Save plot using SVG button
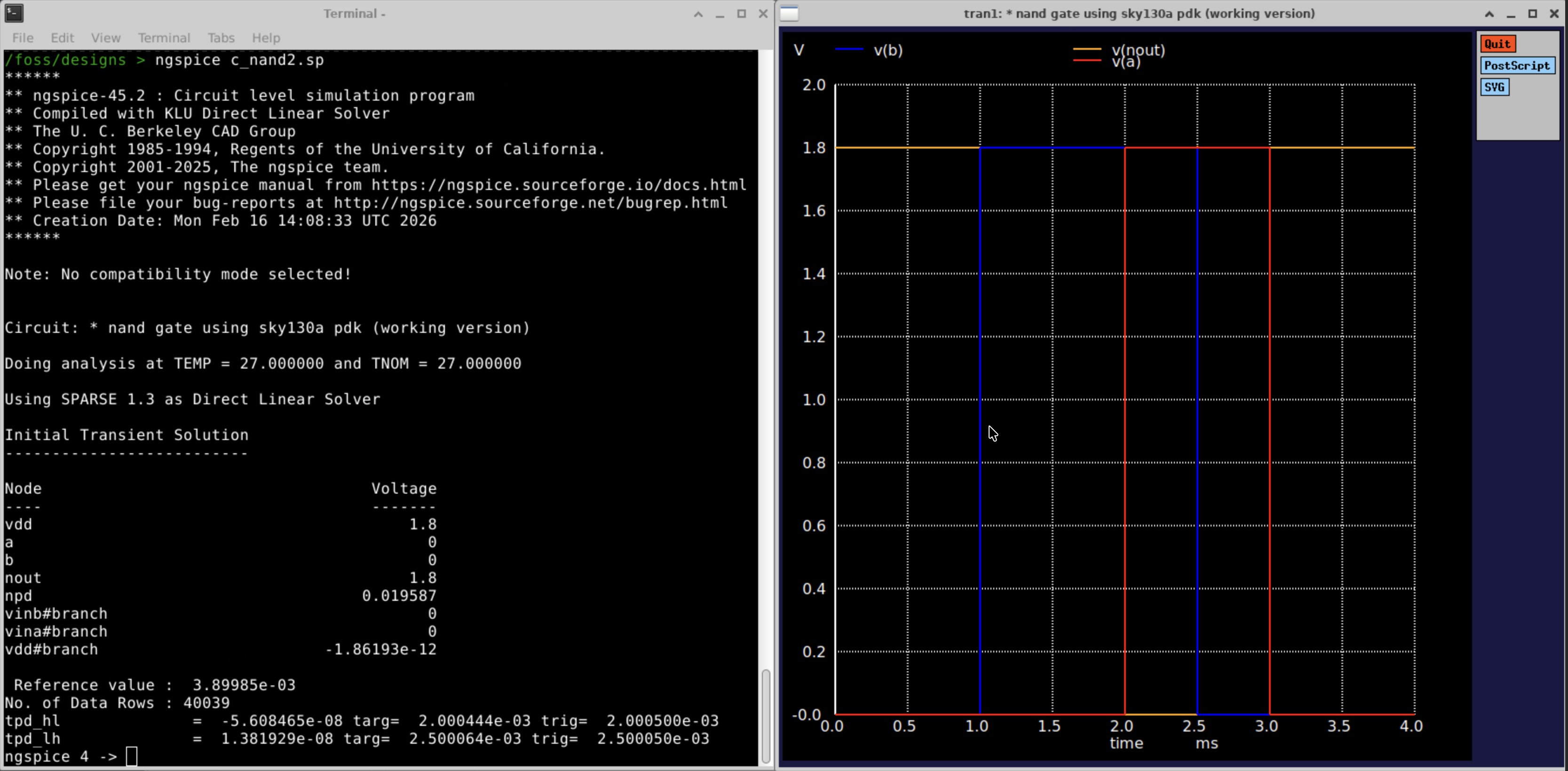This screenshot has height=771, width=1568. [x=1494, y=87]
